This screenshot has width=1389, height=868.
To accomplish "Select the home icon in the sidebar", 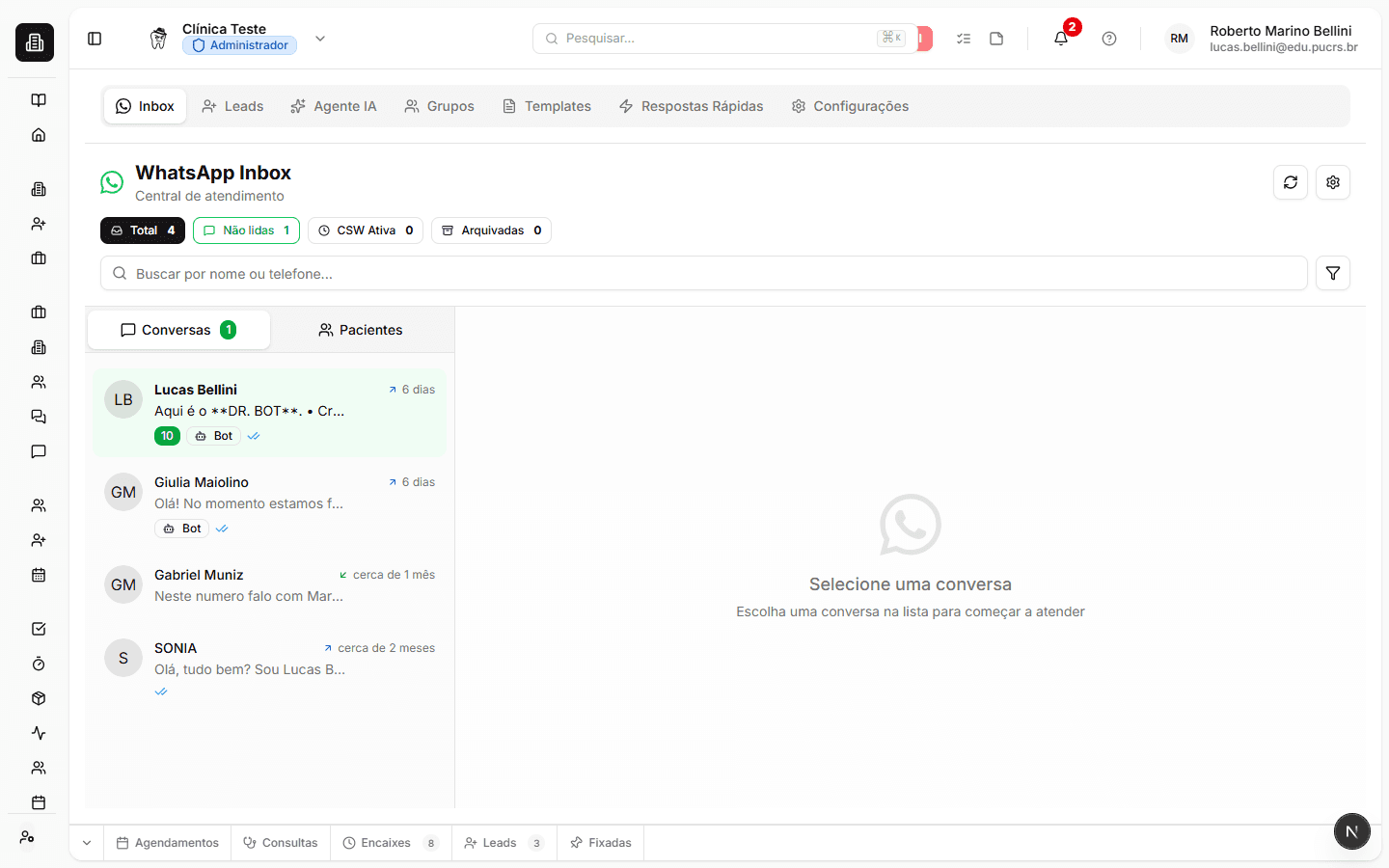I will coord(38,134).
